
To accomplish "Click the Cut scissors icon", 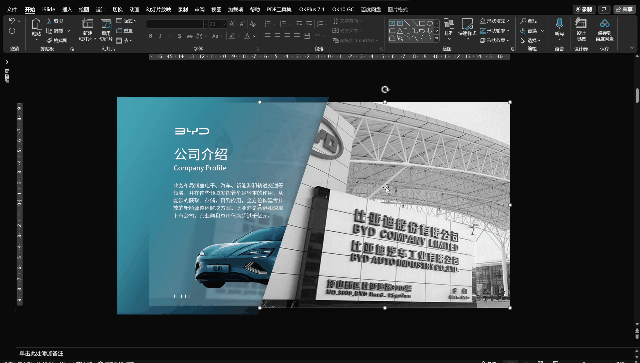I will pyautogui.click(x=49, y=21).
